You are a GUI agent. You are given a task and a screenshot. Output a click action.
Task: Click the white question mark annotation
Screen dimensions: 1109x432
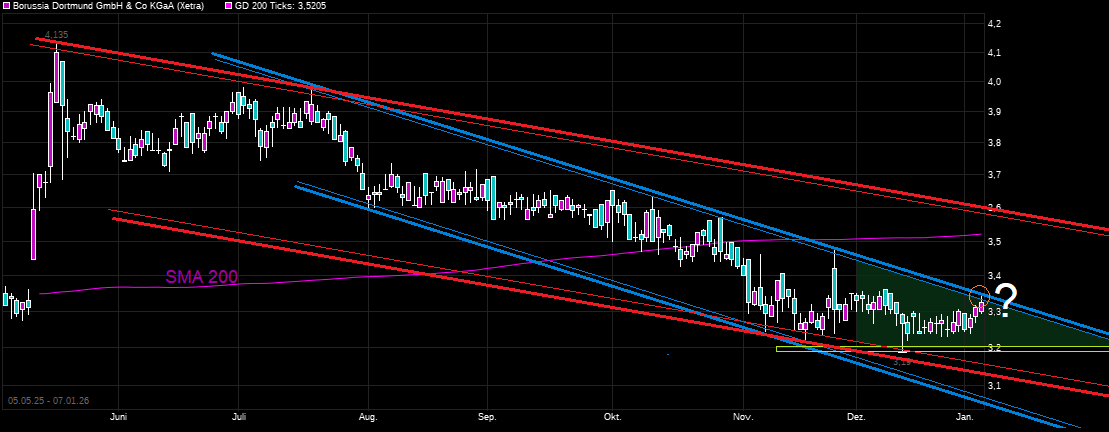(x=1005, y=300)
